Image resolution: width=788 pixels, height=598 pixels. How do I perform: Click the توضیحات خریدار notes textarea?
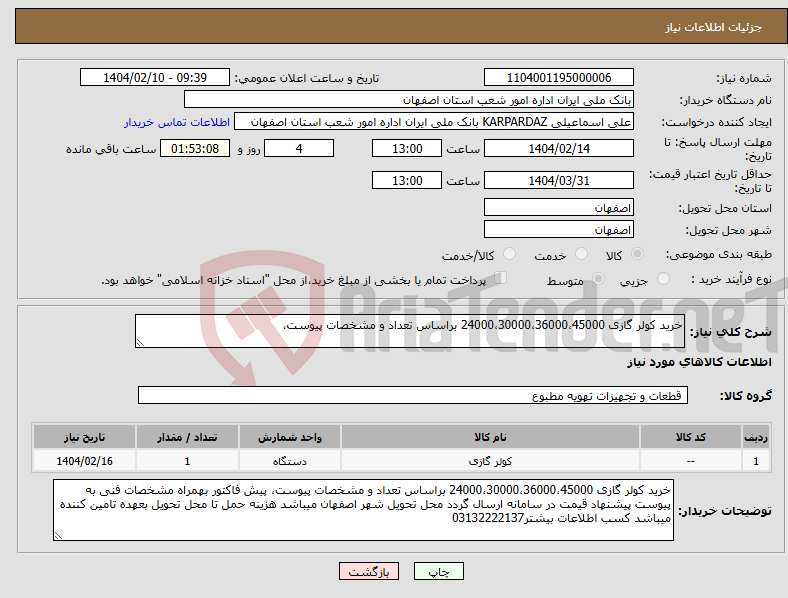click(363, 510)
